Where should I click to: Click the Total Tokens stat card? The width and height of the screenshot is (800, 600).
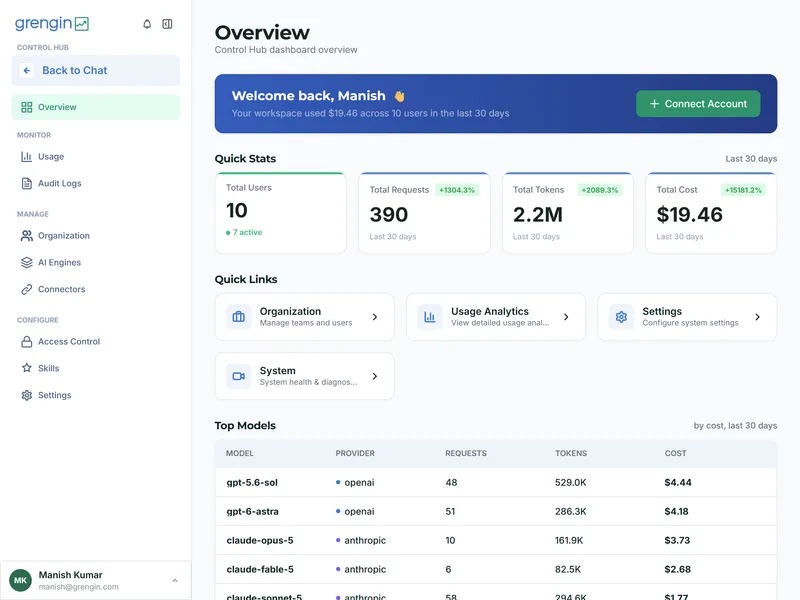tap(568, 213)
